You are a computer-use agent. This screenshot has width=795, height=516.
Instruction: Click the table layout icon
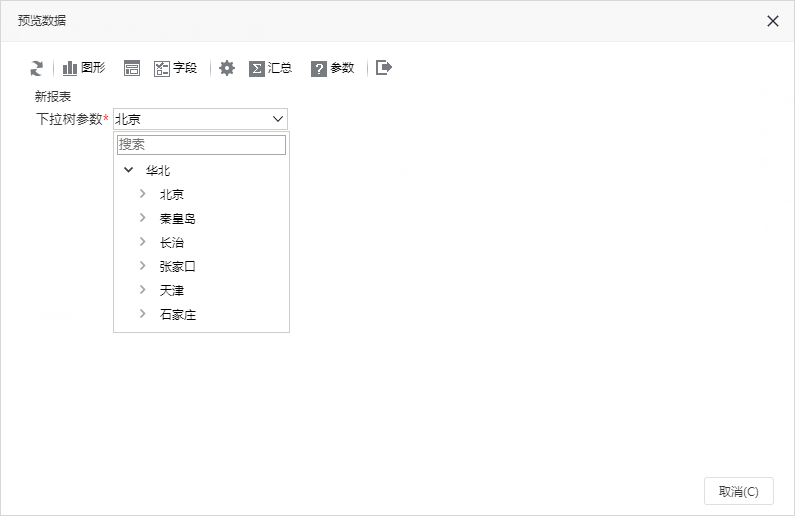coord(132,68)
